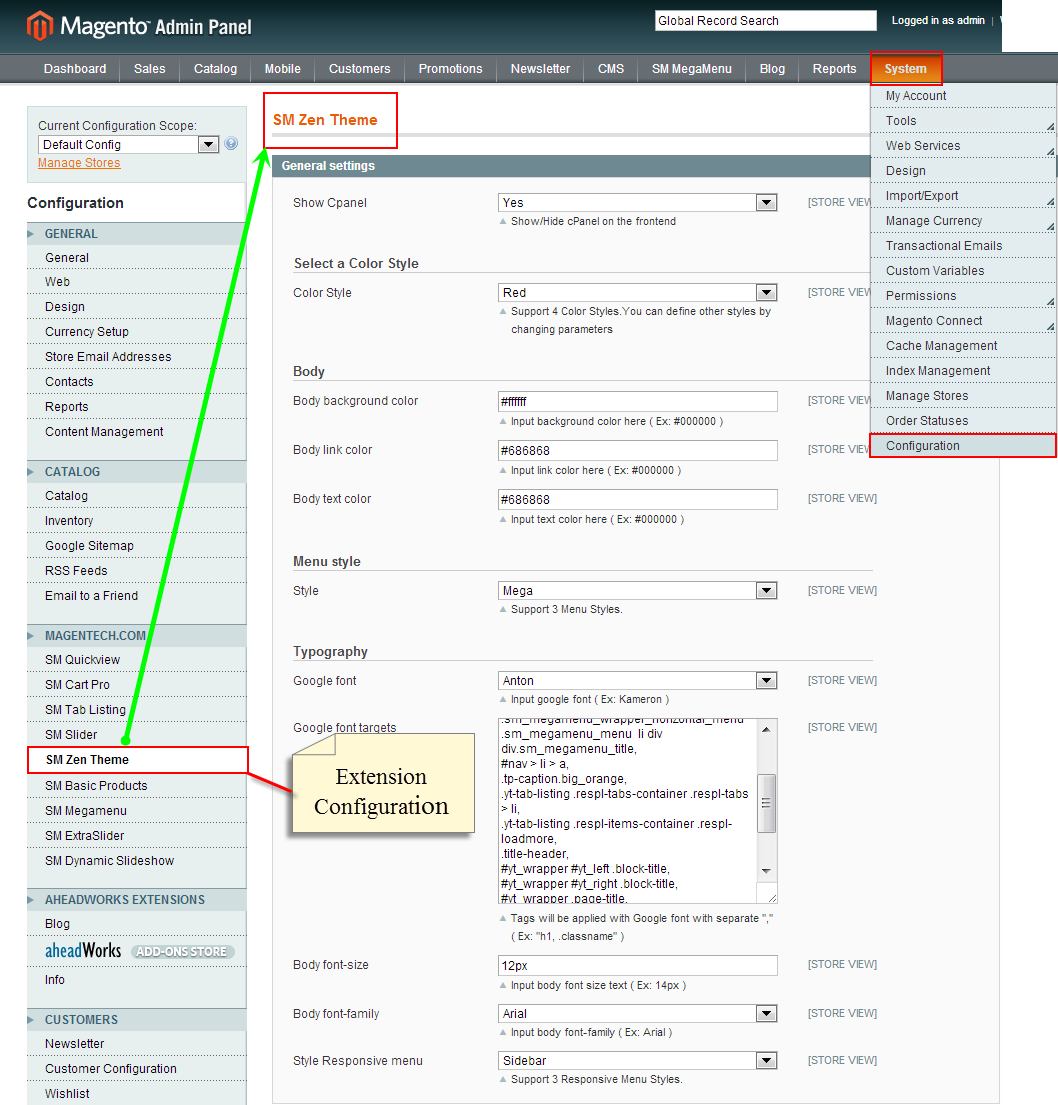Open Google Sitemap configuration section

pyautogui.click(x=137, y=545)
